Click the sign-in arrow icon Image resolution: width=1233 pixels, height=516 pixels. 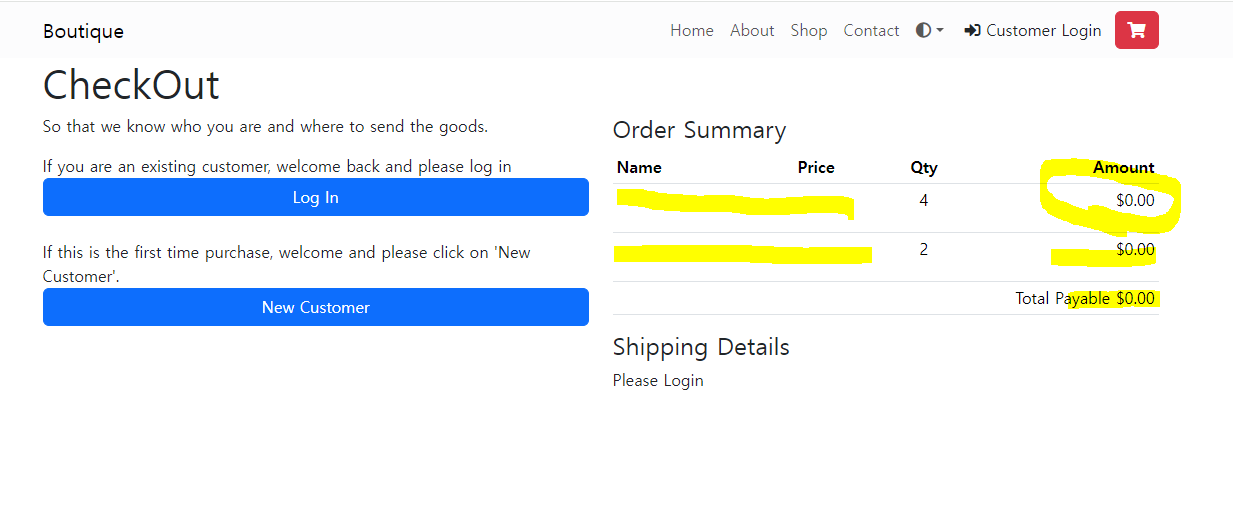point(972,31)
